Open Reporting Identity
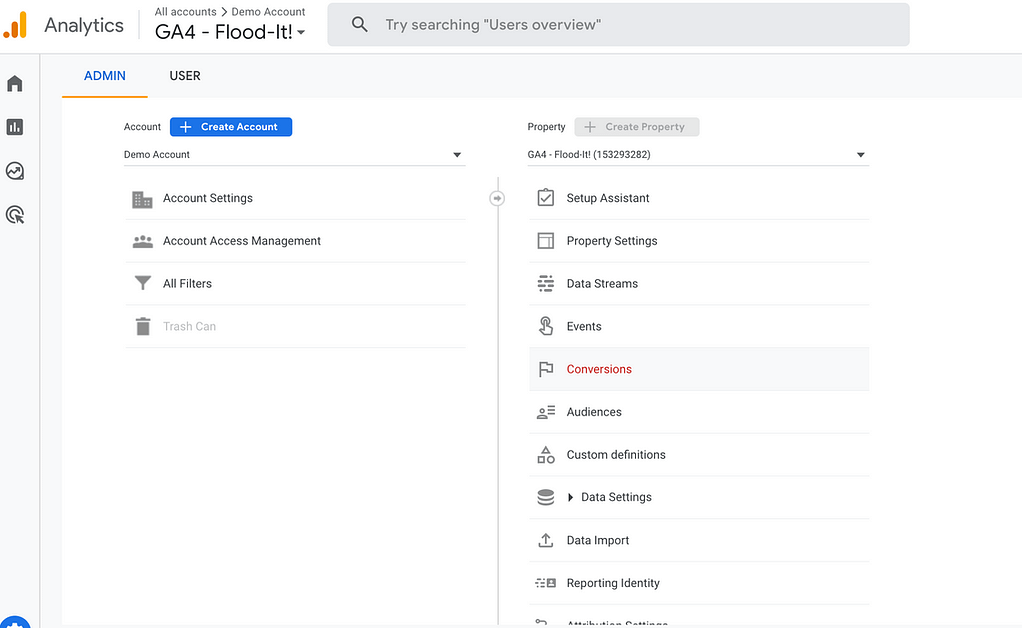1022x628 pixels. (x=699, y=583)
